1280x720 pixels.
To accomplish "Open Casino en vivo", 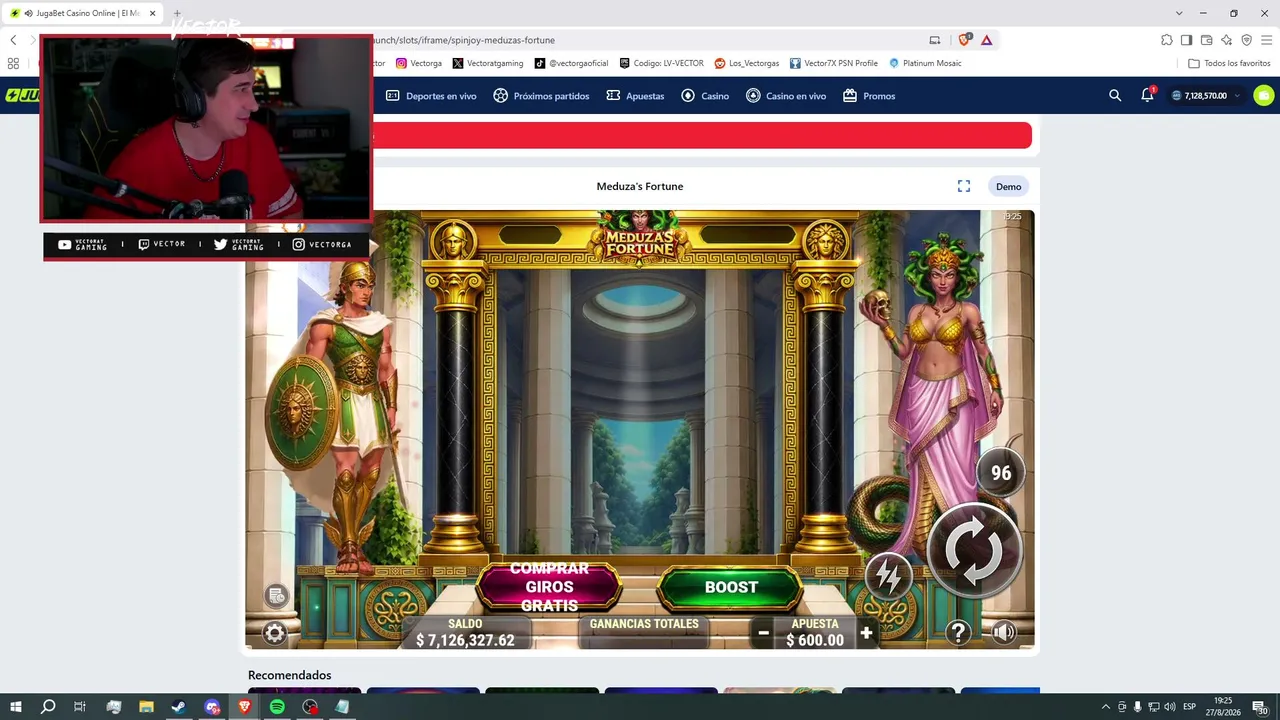I will point(786,96).
